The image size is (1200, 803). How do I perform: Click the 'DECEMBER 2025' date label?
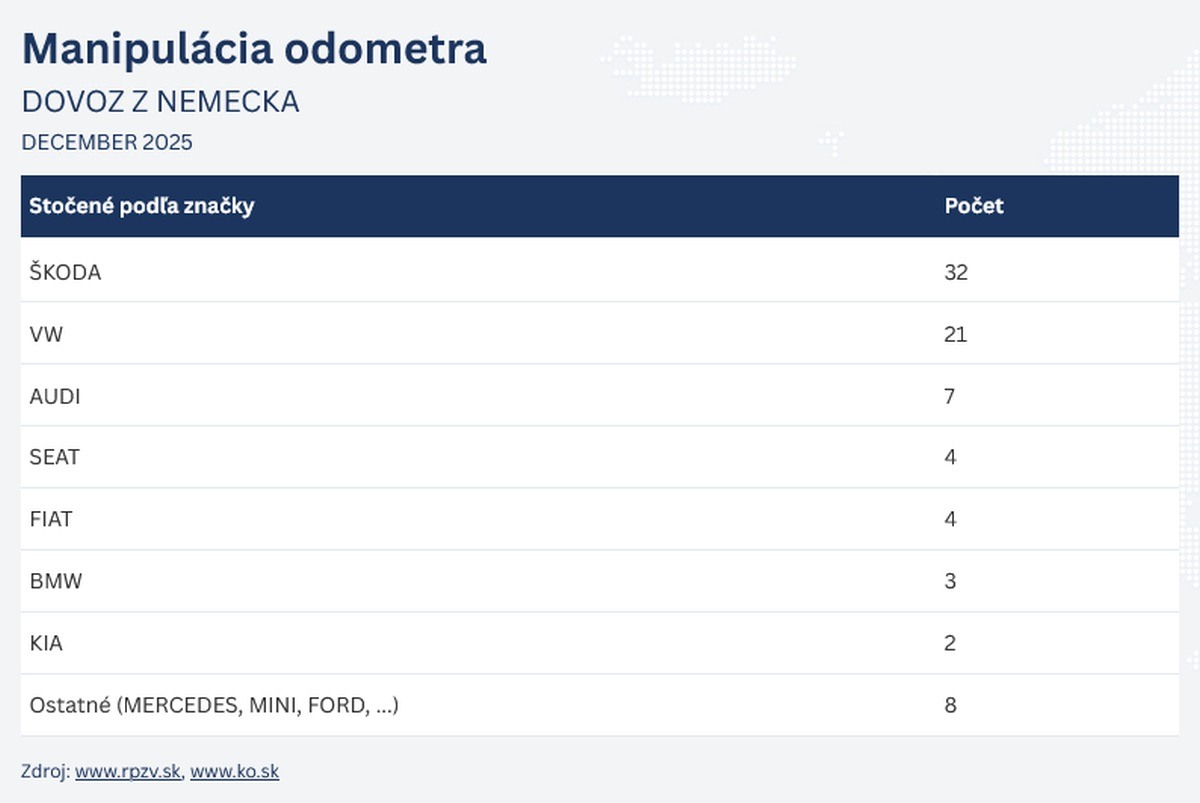click(x=107, y=142)
